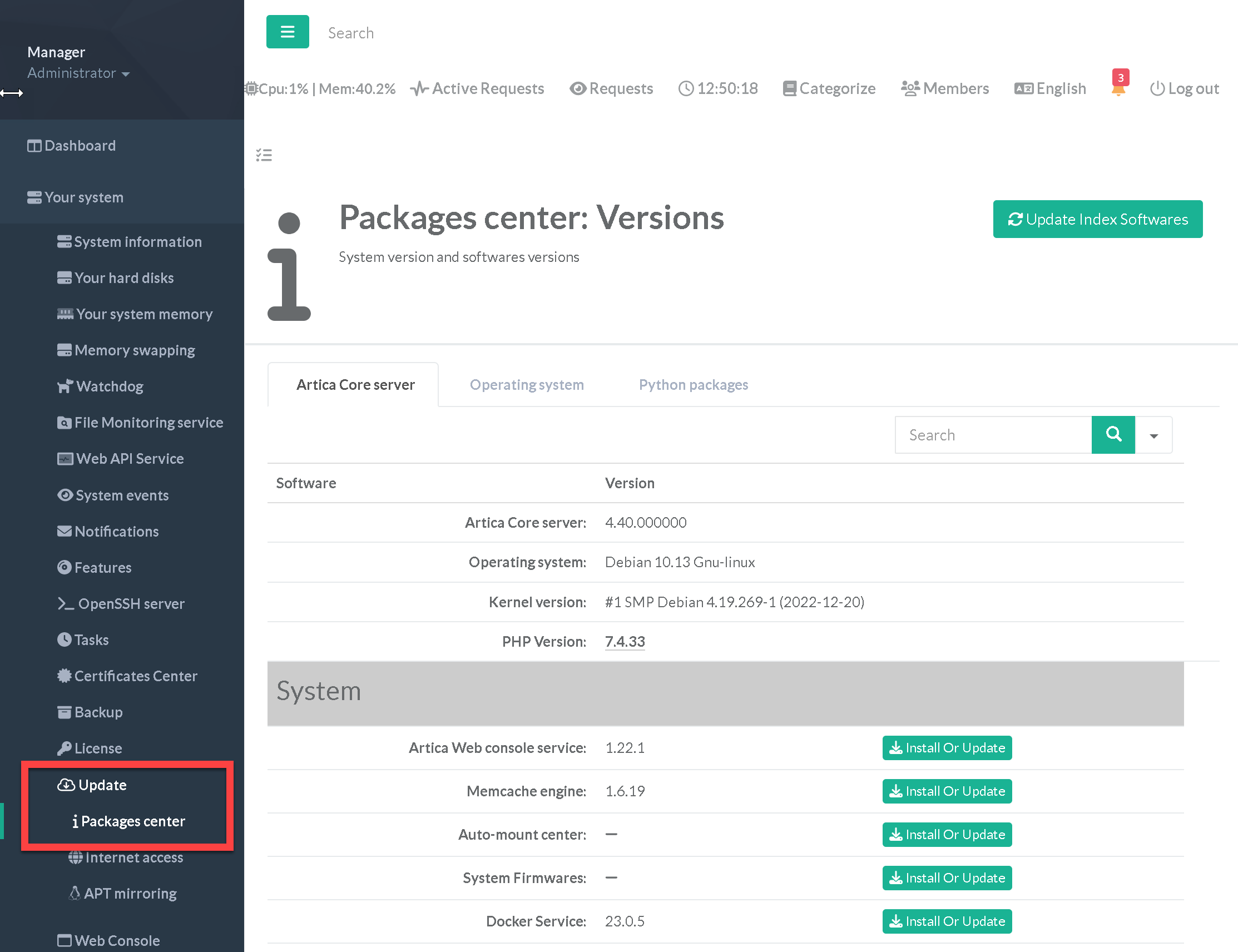Switch to the Python packages tab

(x=693, y=385)
